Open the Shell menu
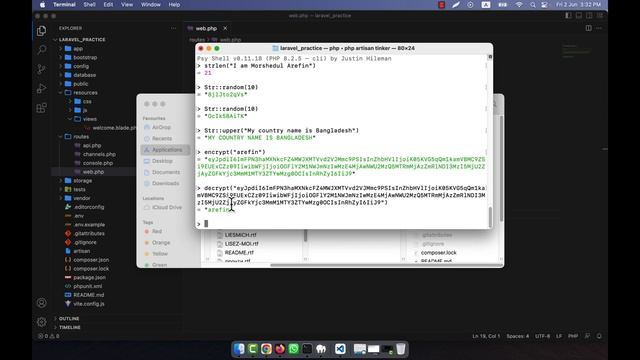Viewport: 640px width, 360px height. pos(89,4)
